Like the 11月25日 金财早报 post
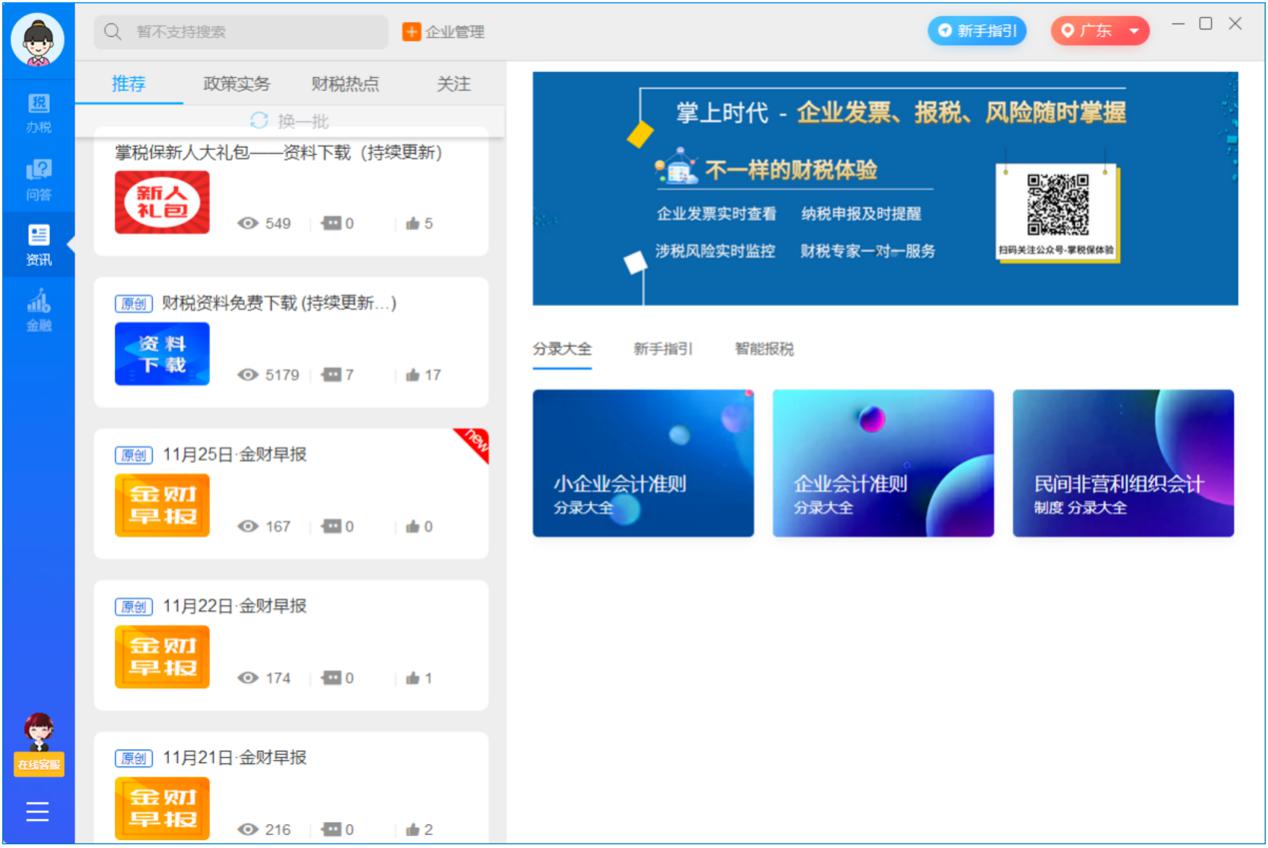Viewport: 1268px width, 848px height. pyautogui.click(x=412, y=527)
